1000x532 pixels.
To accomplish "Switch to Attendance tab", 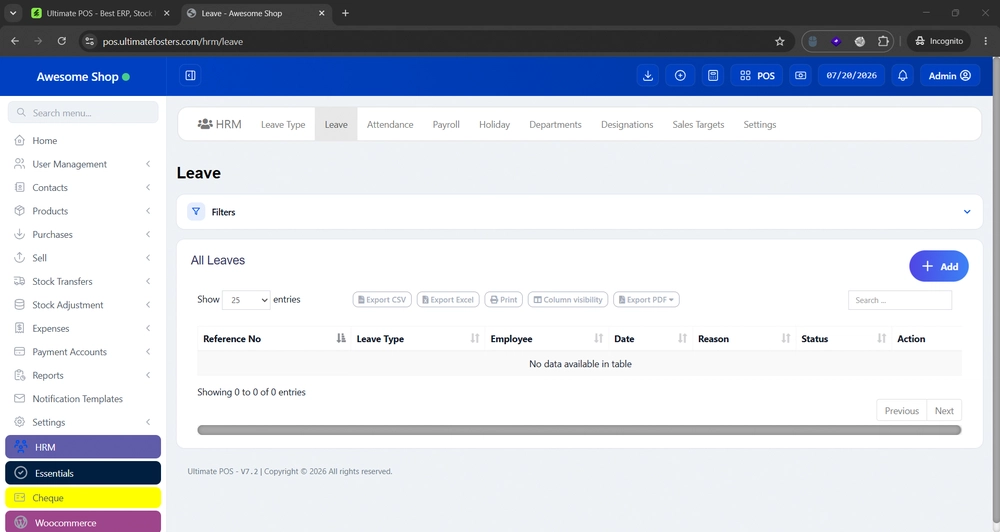I will 390,124.
